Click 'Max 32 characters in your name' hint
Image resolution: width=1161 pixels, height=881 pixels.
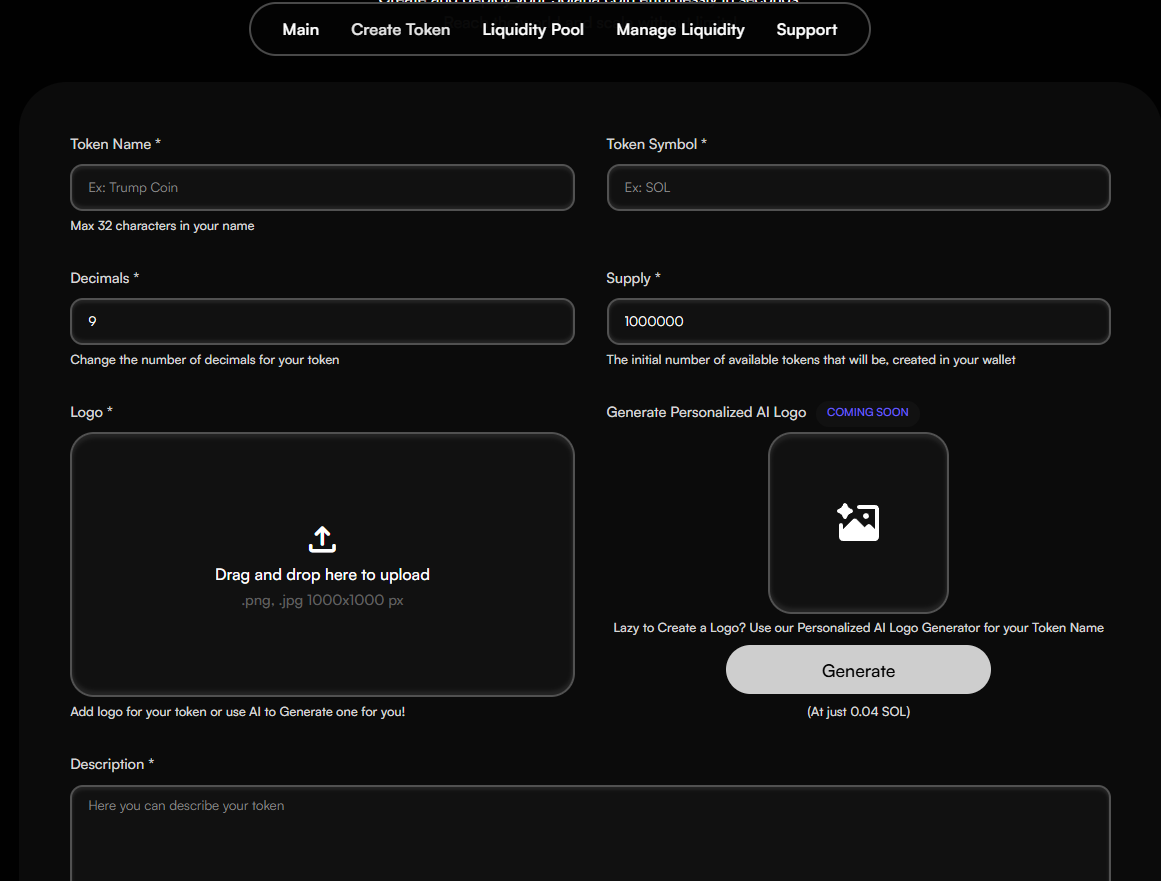[x=162, y=226]
